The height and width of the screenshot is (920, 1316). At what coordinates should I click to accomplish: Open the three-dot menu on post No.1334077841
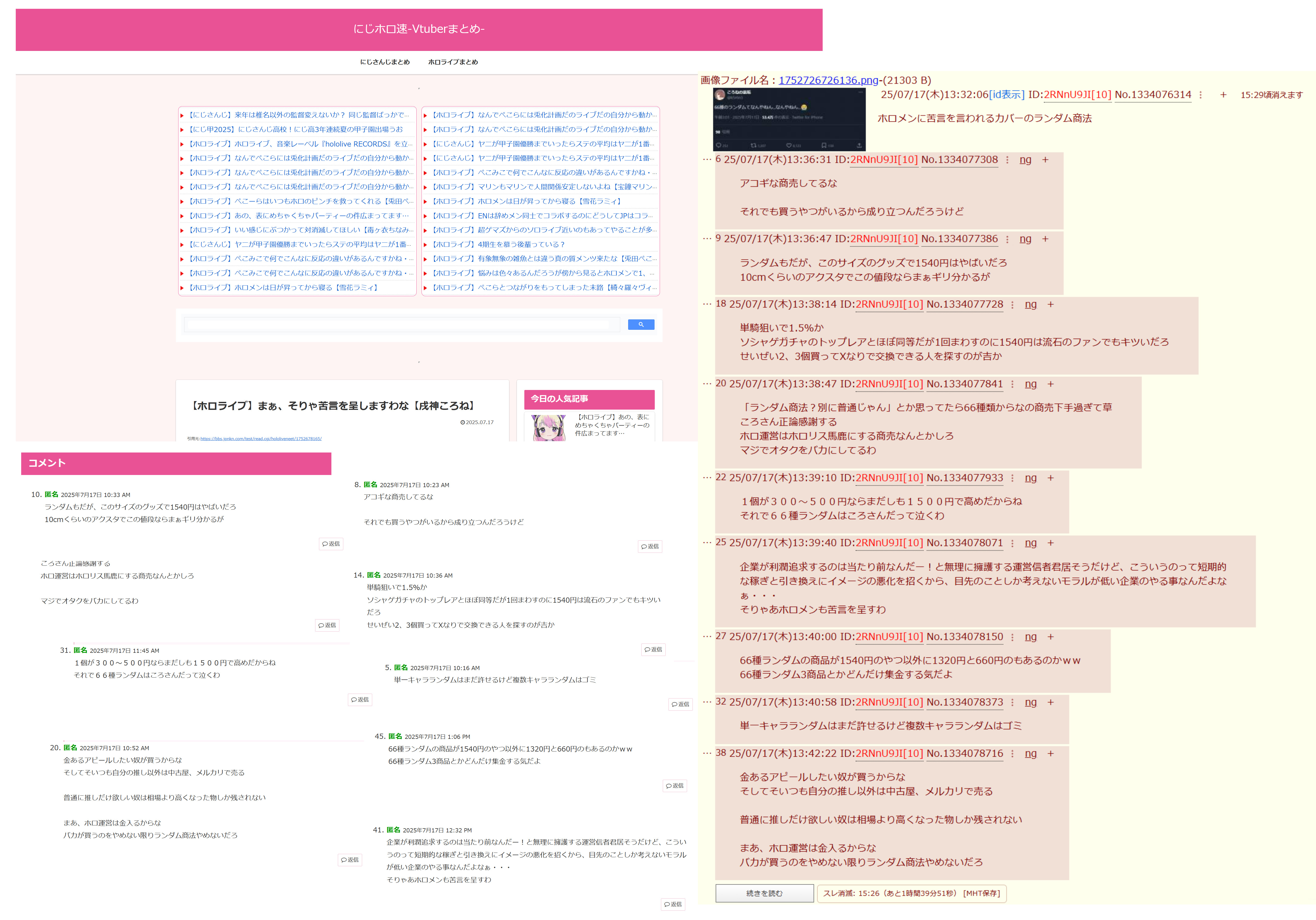coord(1012,384)
